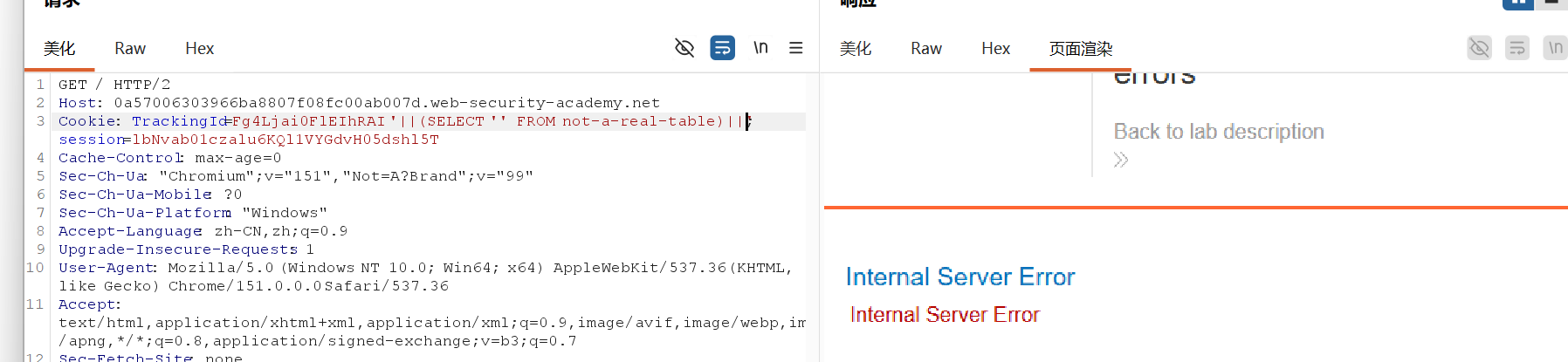
Task: Click the Cache-Control: max-age=0 header
Action: click(170, 158)
